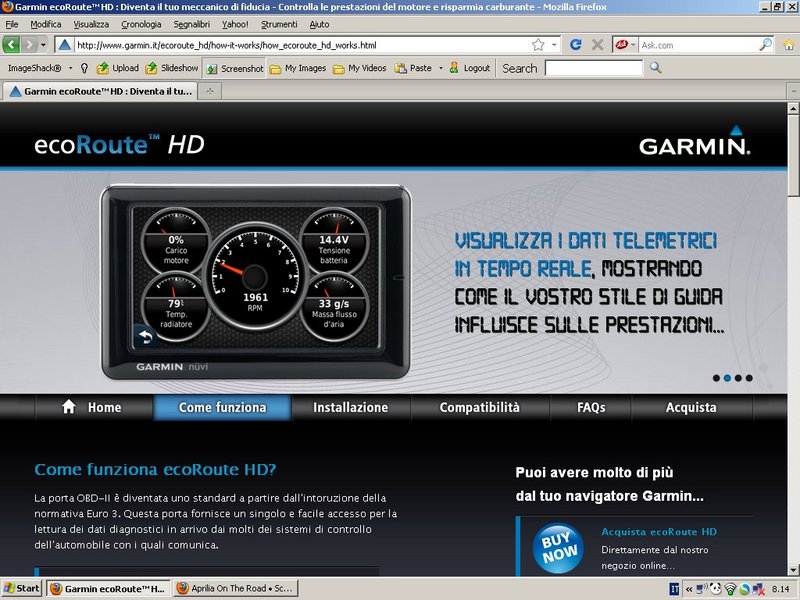800x600 pixels.
Task: Click the ImageShack Screenshot button
Action: [x=235, y=68]
